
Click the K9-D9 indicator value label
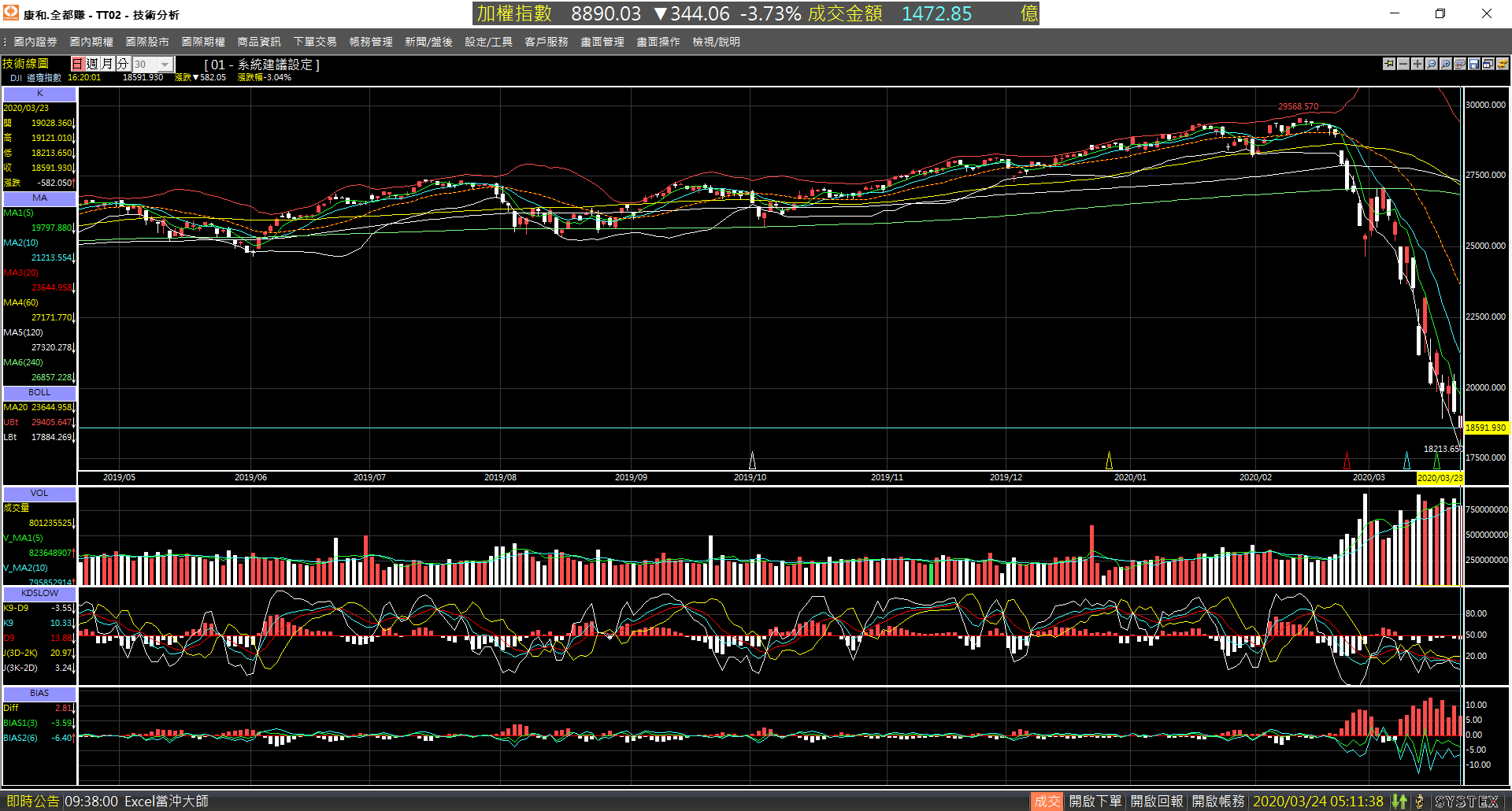click(16, 609)
